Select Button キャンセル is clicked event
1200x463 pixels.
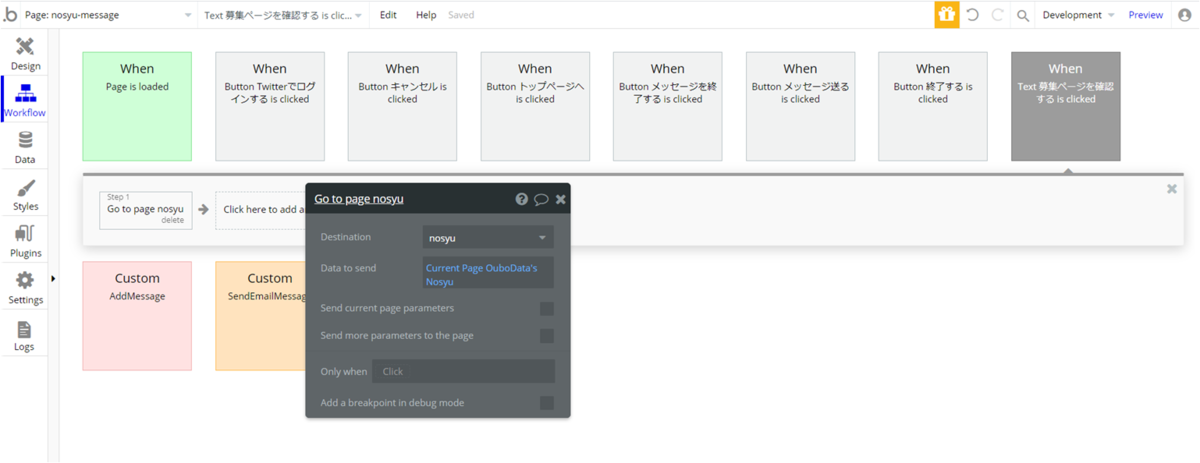tap(402, 106)
